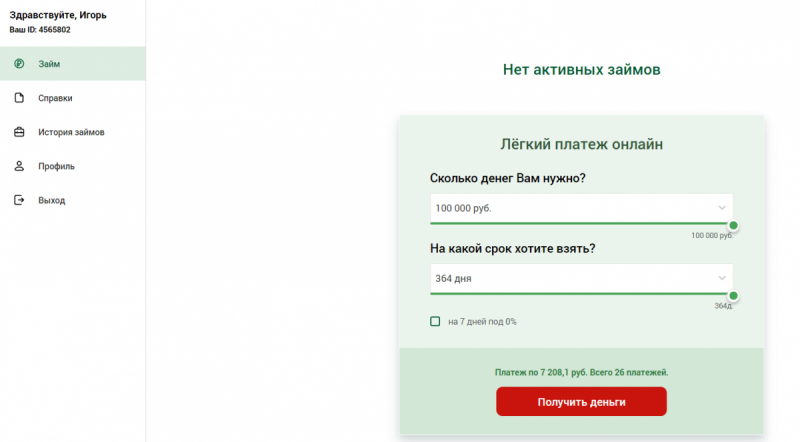Open История займов in the sidebar
Image resolution: width=800 pixels, height=442 pixels.
[72, 132]
